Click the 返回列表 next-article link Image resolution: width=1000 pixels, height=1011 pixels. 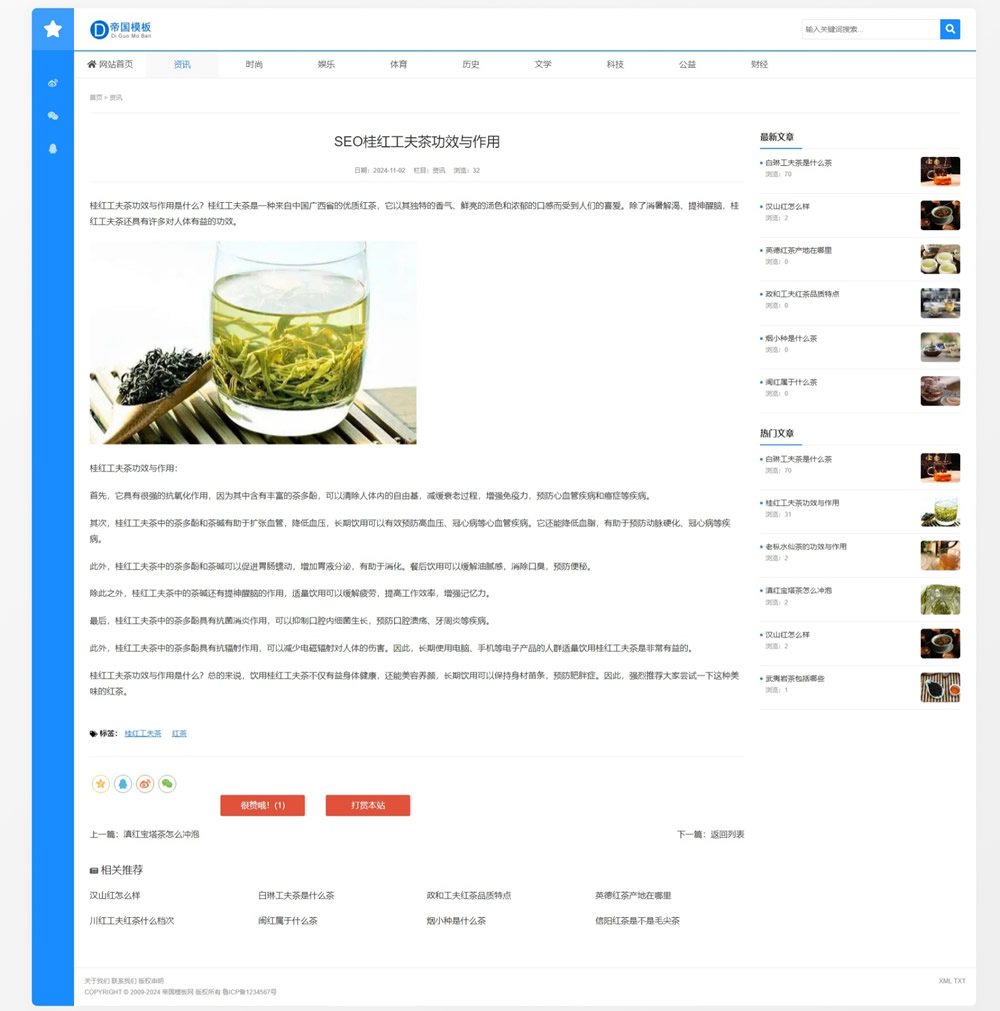pyautogui.click(x=727, y=834)
